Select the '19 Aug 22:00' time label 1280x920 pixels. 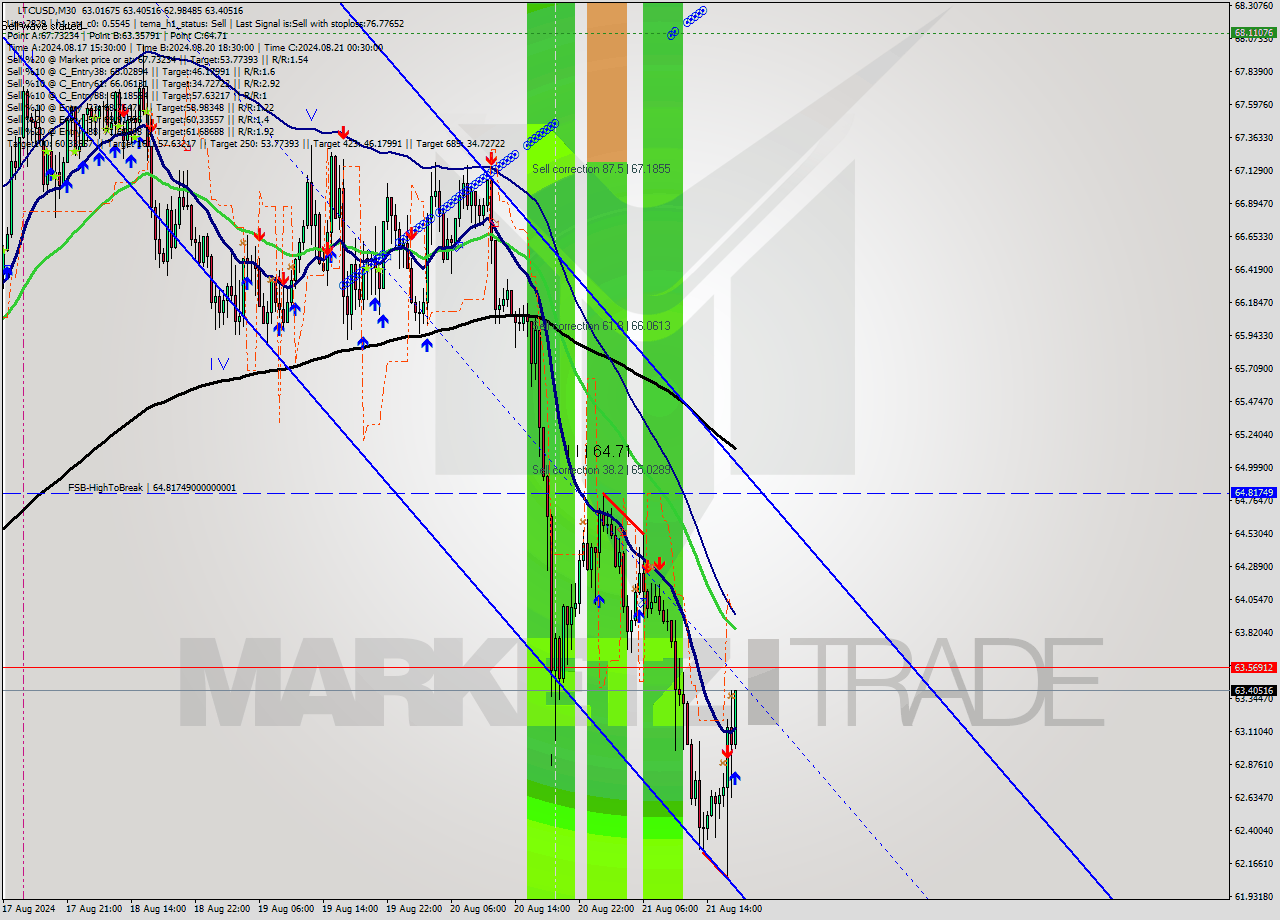pos(414,909)
